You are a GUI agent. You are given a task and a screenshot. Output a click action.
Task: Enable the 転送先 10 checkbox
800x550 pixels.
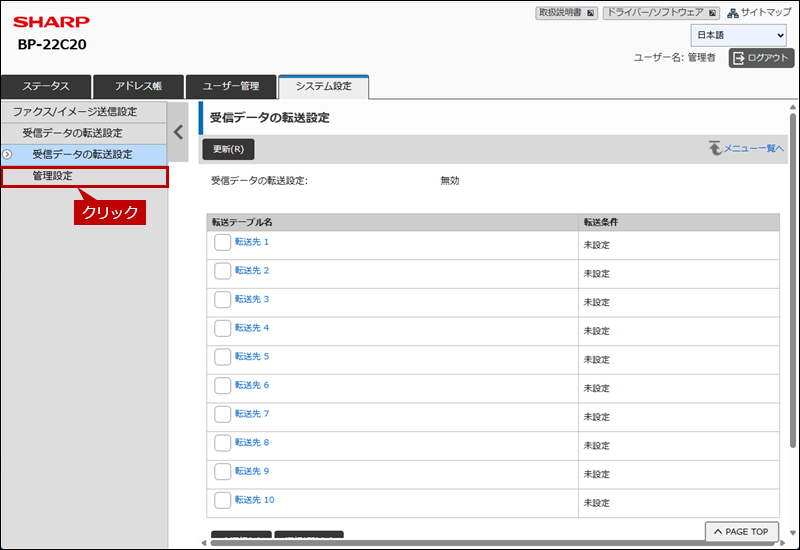pyautogui.click(x=222, y=500)
